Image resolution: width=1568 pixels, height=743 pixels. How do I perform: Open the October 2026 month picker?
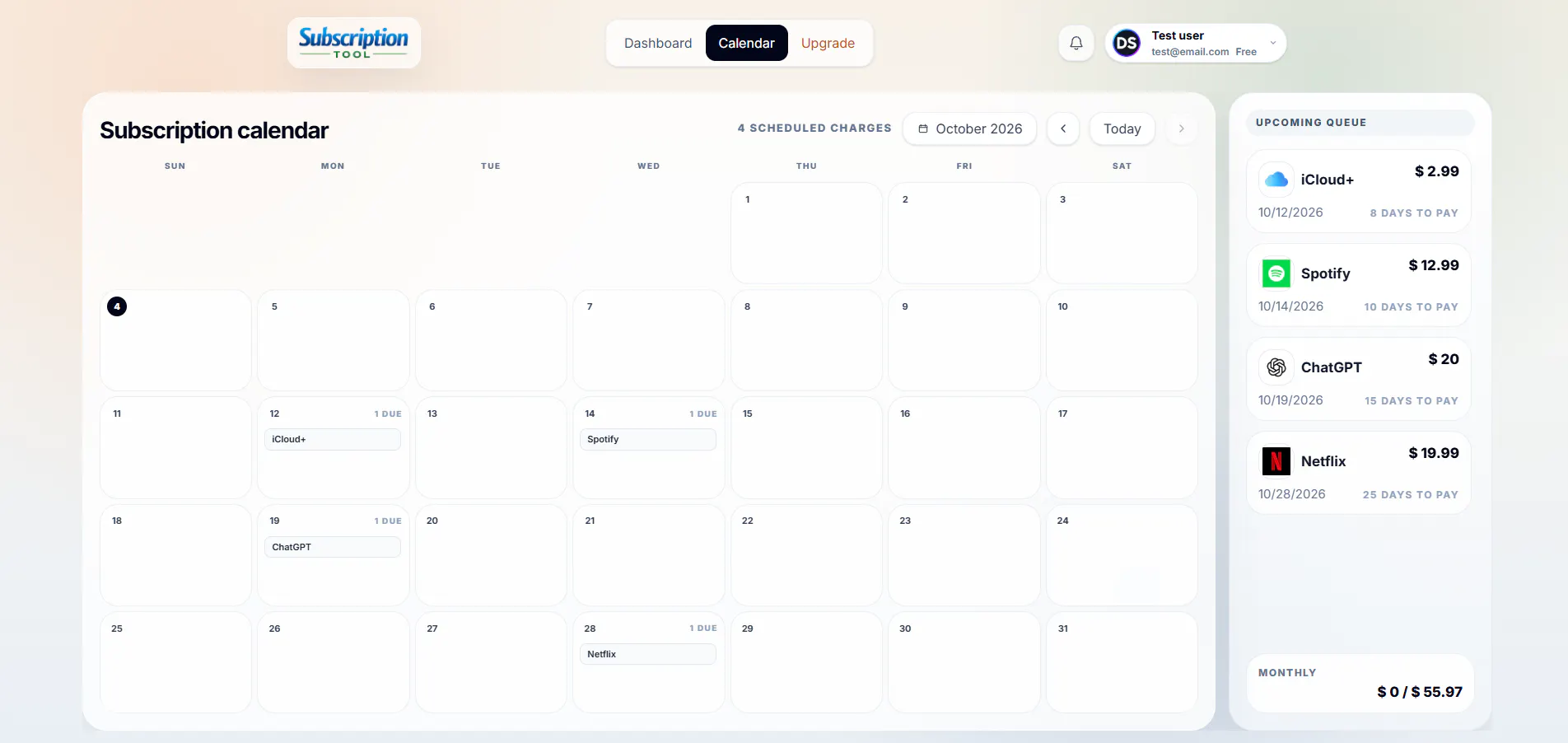click(x=969, y=129)
